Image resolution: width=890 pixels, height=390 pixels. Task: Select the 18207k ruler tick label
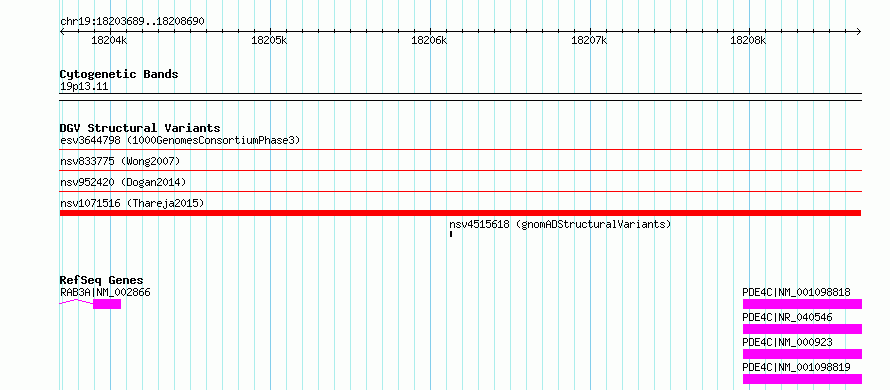[589, 40]
